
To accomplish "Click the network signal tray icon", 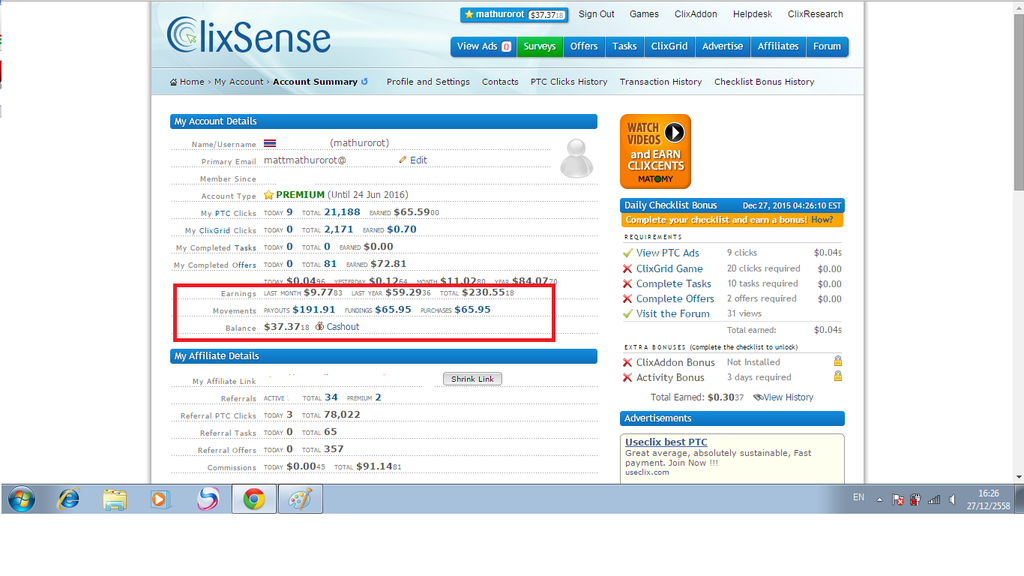I will click(x=934, y=500).
